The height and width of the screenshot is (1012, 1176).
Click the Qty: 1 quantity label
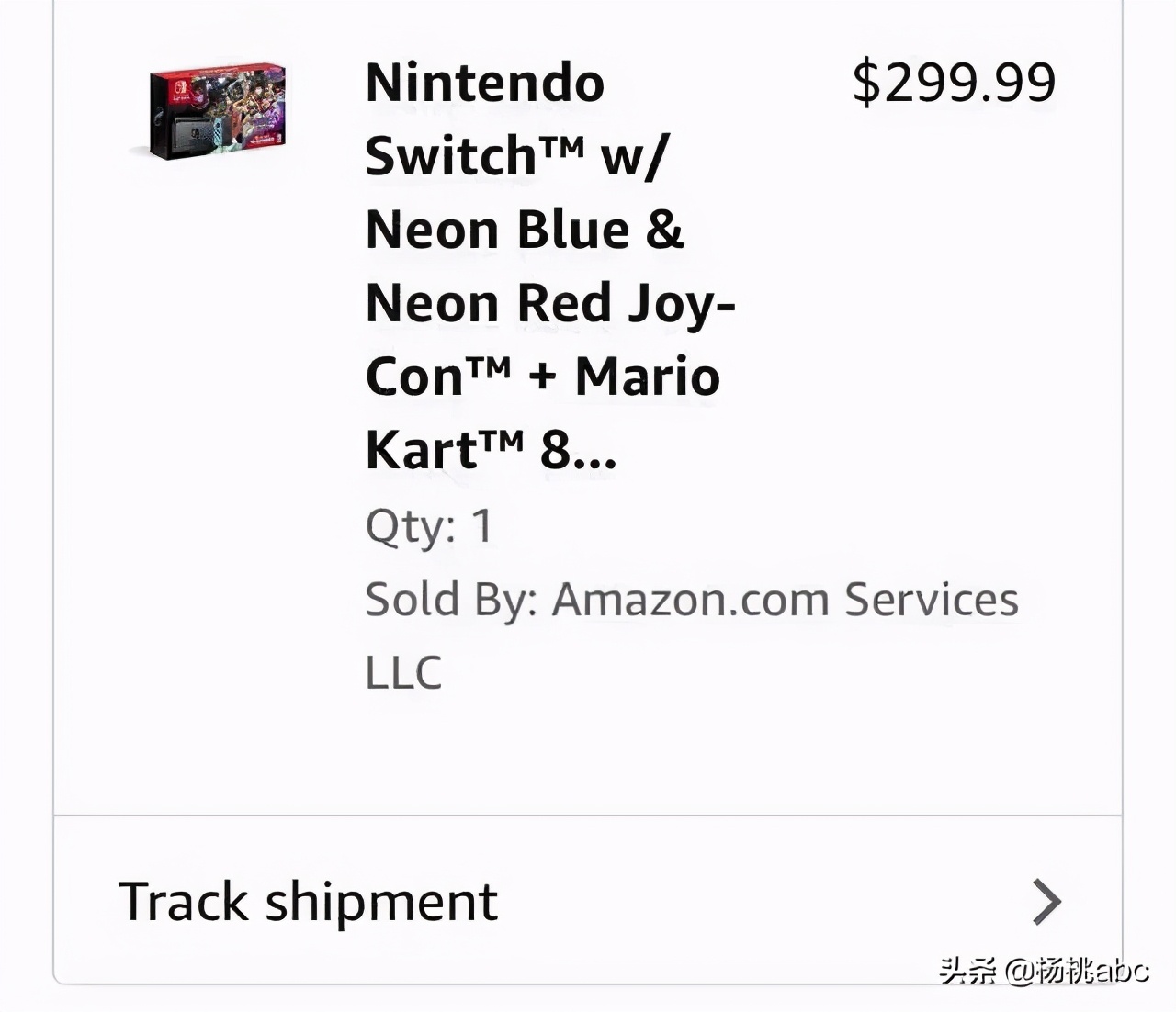429,526
